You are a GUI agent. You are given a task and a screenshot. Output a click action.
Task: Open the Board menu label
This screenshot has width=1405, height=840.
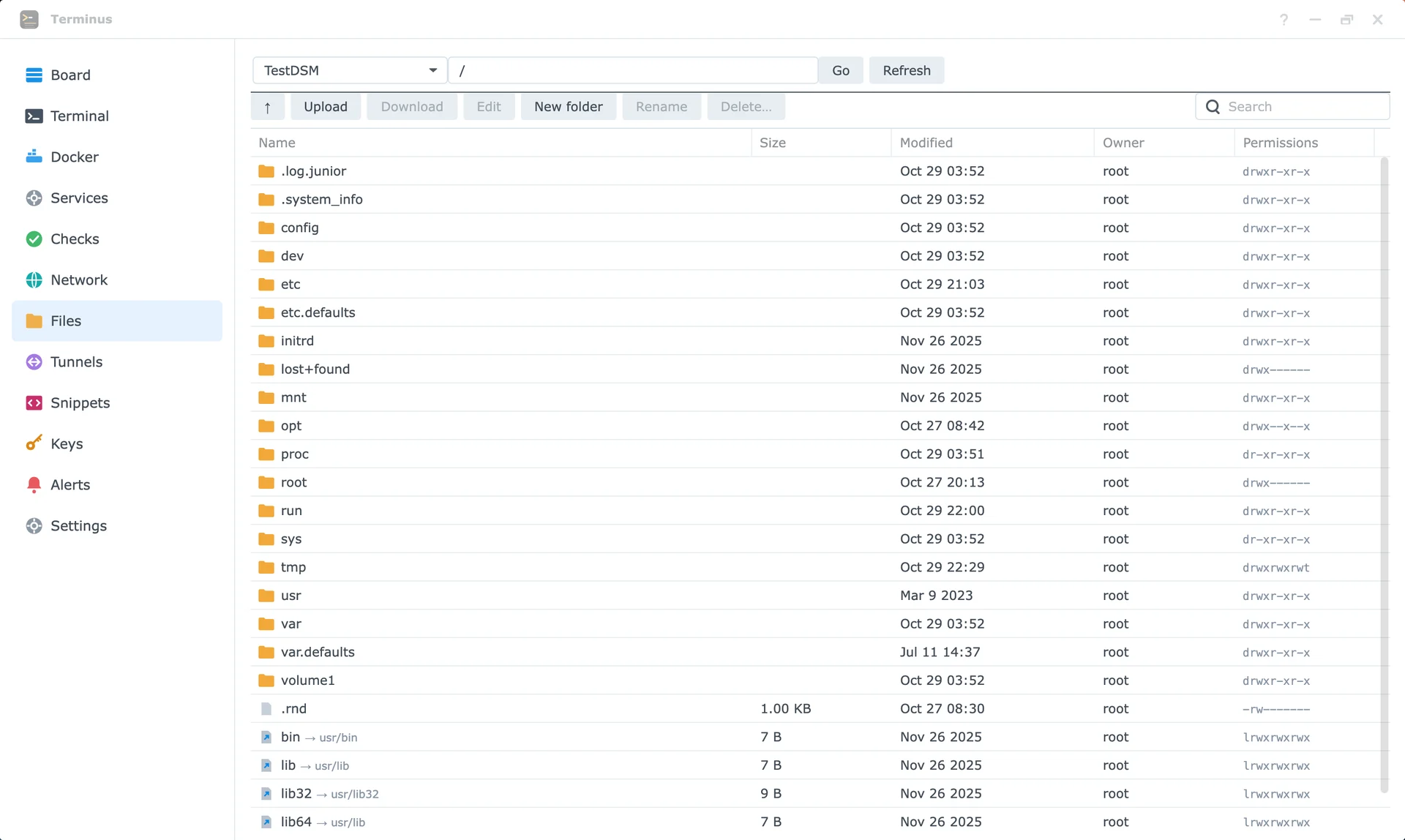[70, 75]
